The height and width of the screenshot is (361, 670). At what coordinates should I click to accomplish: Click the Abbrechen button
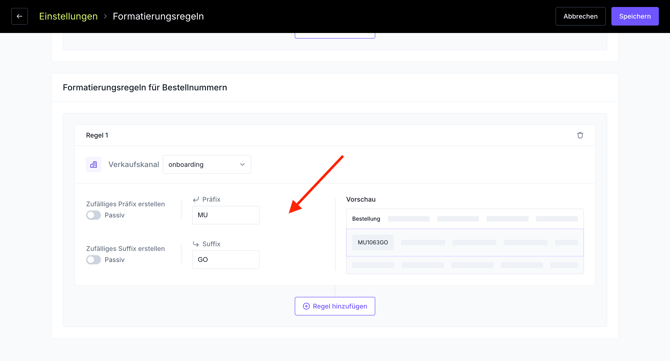[x=580, y=16]
